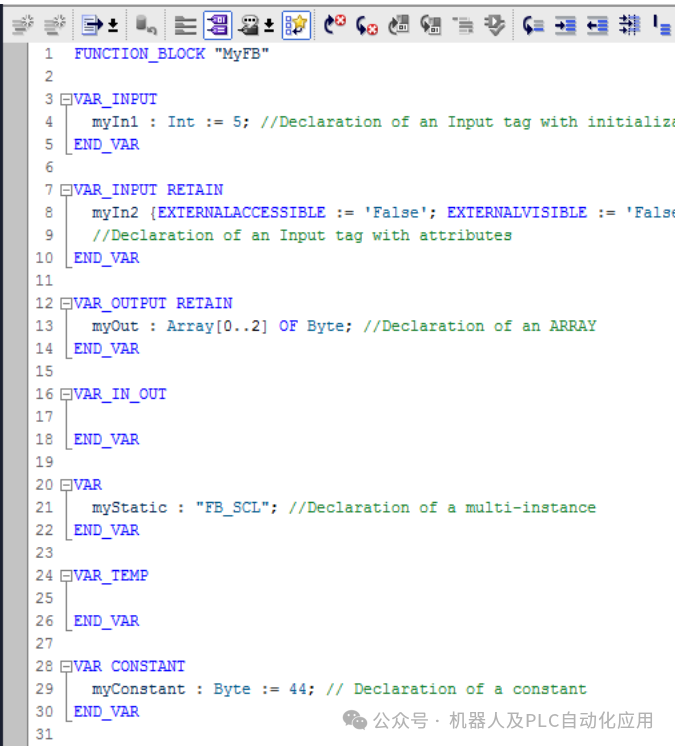Click the value 44 on line 29
The height and width of the screenshot is (747, 675).
[298, 689]
